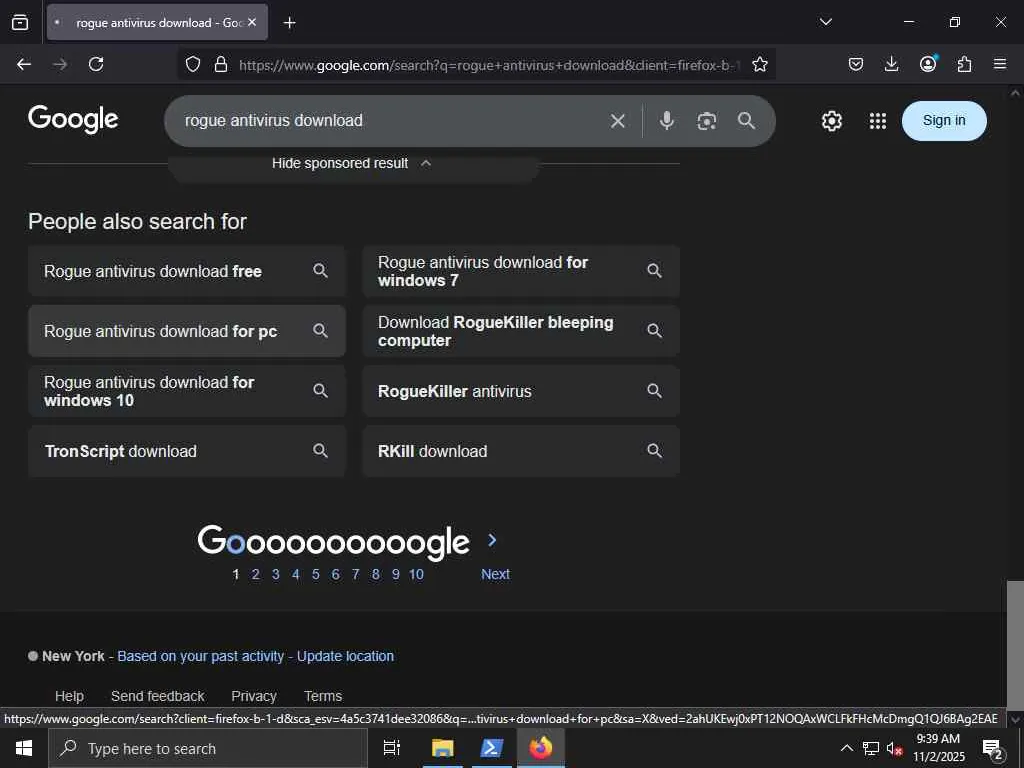The image size is (1024, 768).
Task: Open the Terms footer link
Action: pos(323,696)
